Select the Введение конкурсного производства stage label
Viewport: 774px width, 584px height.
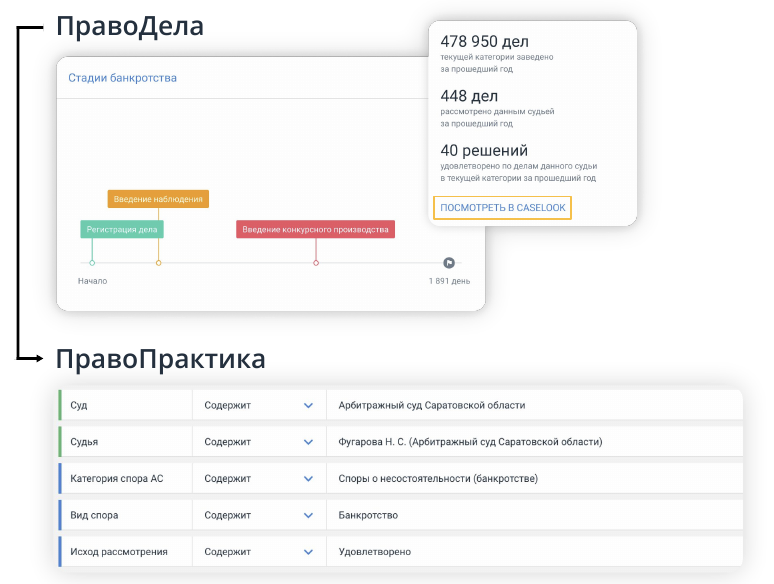click(315, 229)
